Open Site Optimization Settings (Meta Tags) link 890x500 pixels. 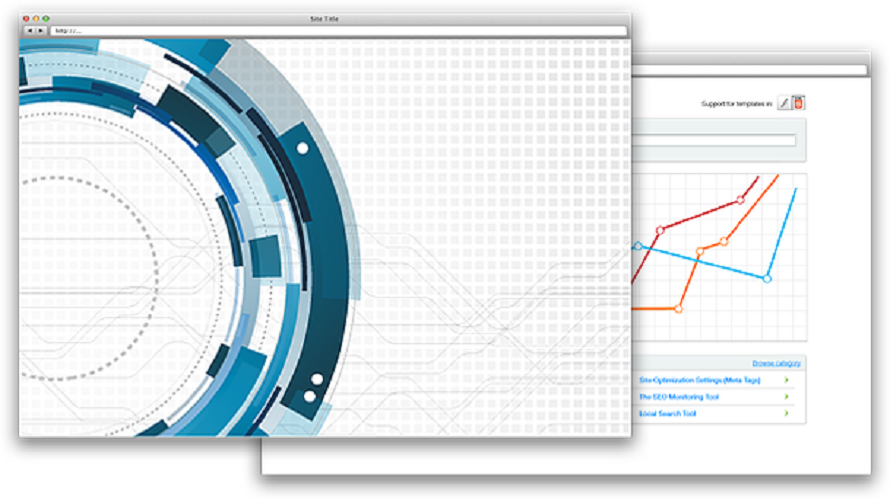pyautogui.click(x=699, y=380)
